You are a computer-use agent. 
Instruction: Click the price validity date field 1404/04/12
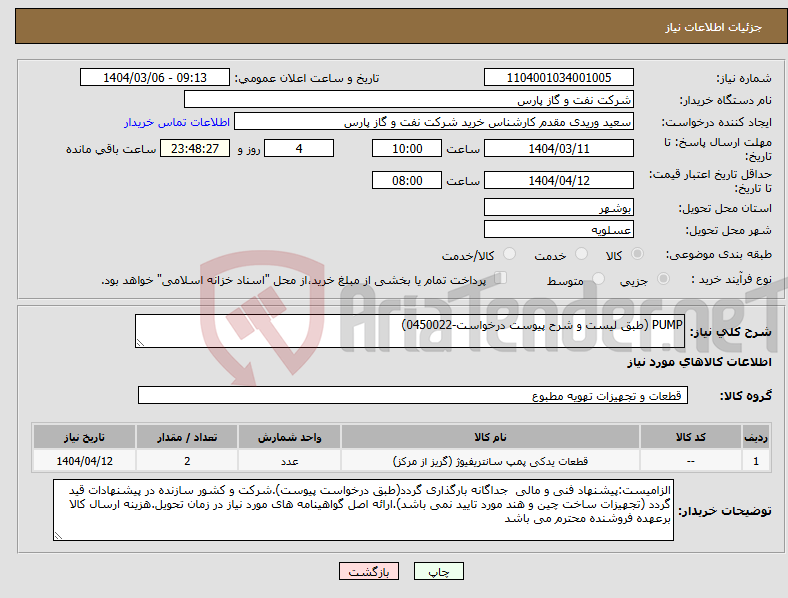pos(559,180)
